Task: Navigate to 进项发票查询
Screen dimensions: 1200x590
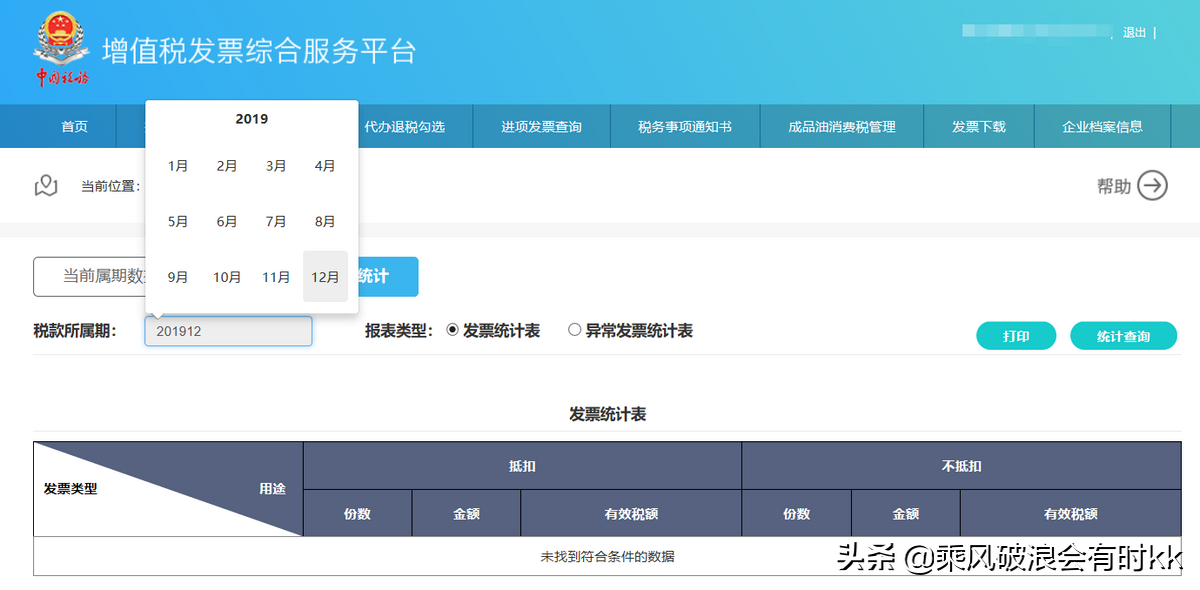Action: 541,126
